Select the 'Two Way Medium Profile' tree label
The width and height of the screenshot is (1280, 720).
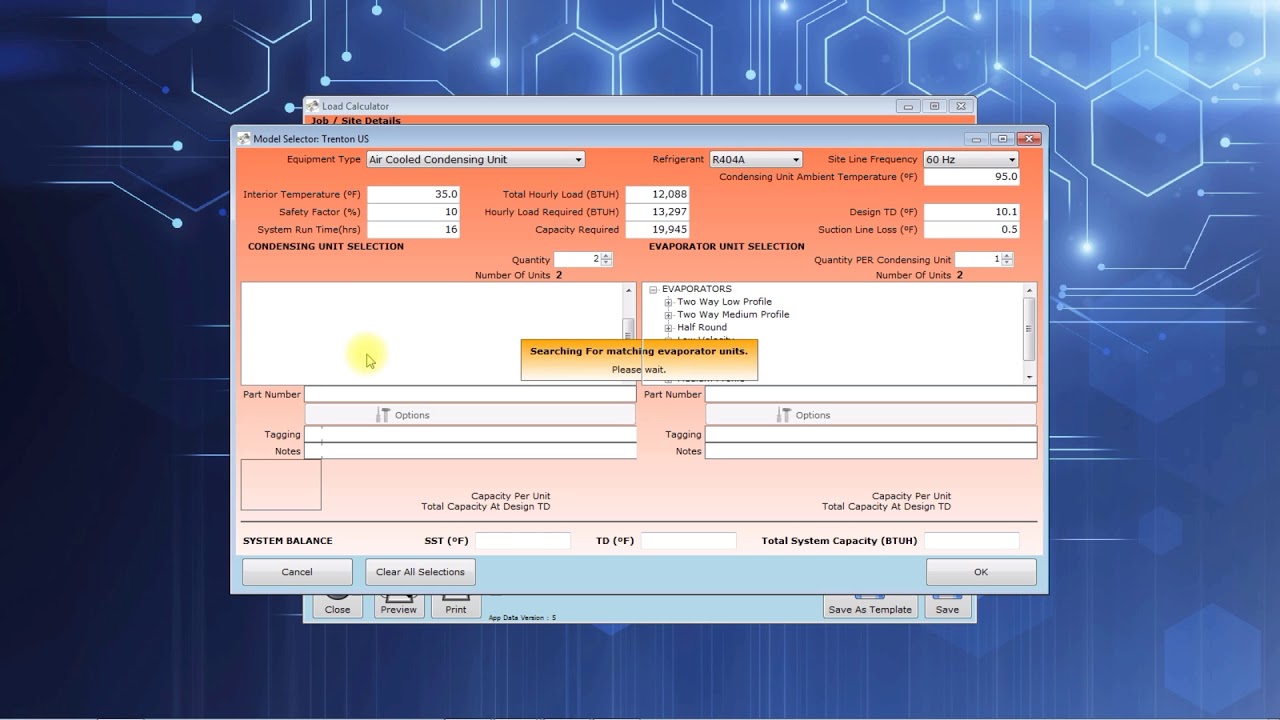[x=733, y=315]
